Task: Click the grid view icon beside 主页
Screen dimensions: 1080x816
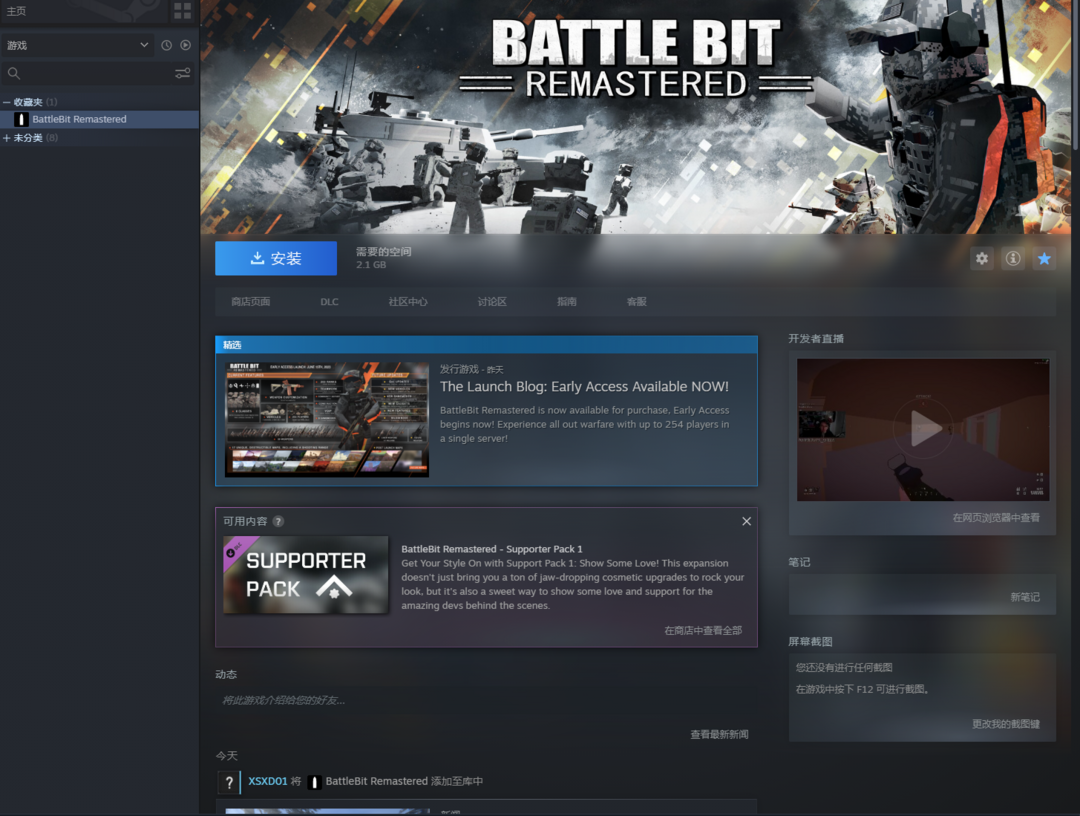Action: (x=182, y=11)
